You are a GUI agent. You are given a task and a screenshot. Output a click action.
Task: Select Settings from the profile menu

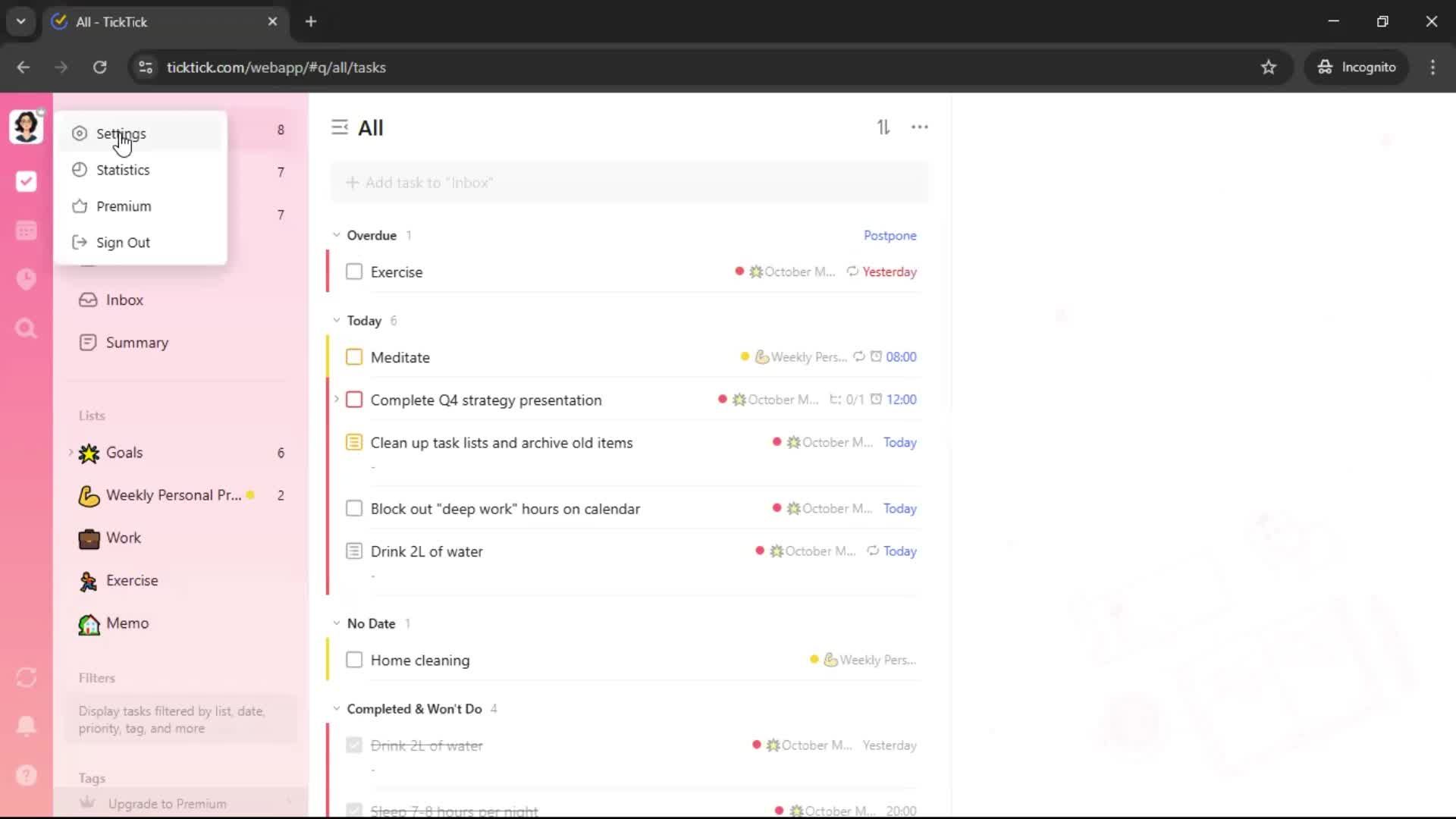pos(121,133)
